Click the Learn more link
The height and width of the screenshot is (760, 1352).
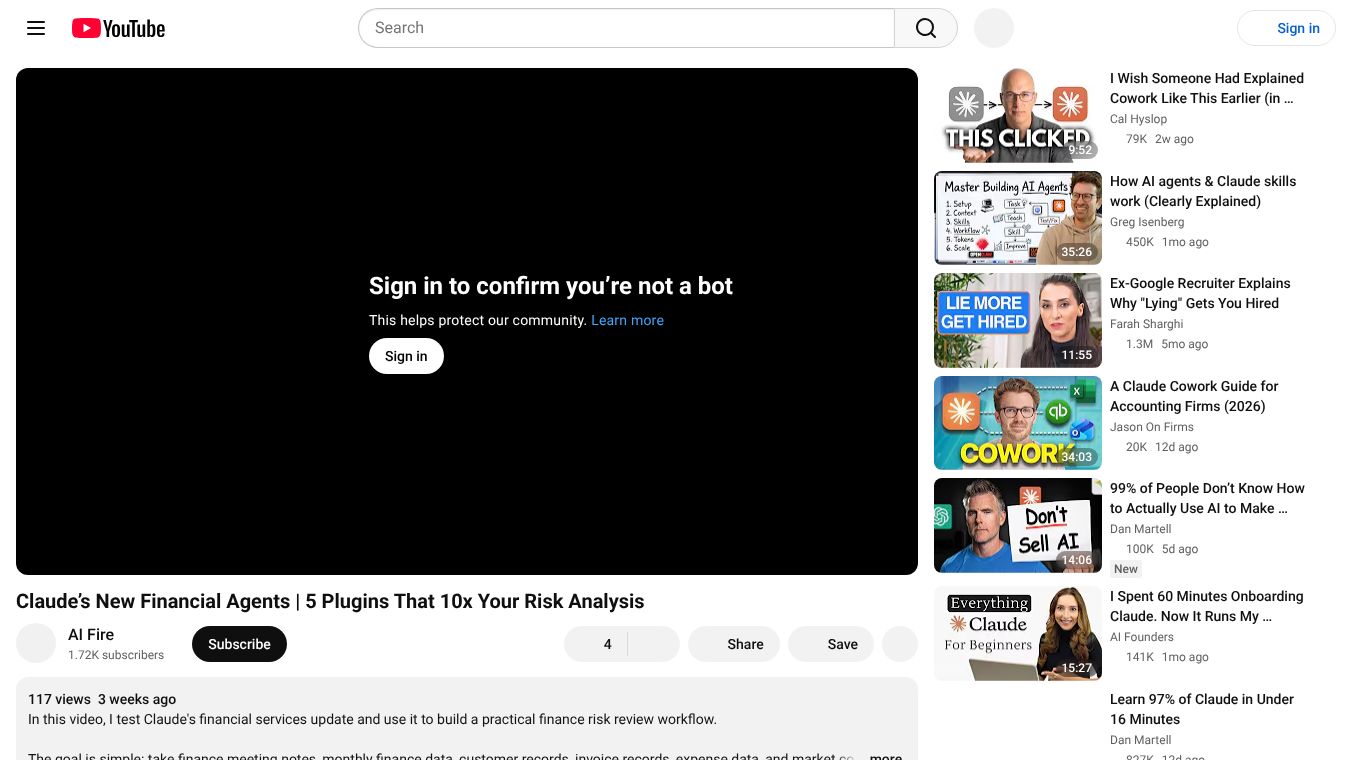(x=627, y=320)
